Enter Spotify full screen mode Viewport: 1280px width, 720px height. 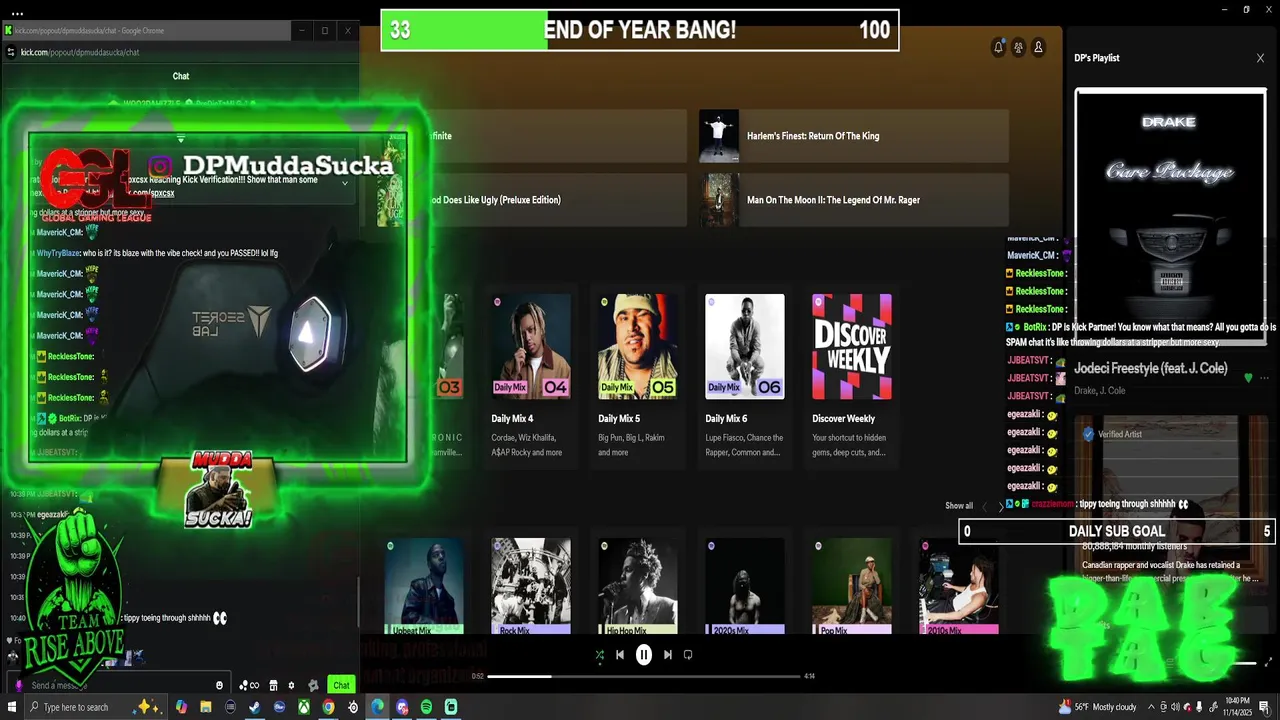tap(1270, 663)
